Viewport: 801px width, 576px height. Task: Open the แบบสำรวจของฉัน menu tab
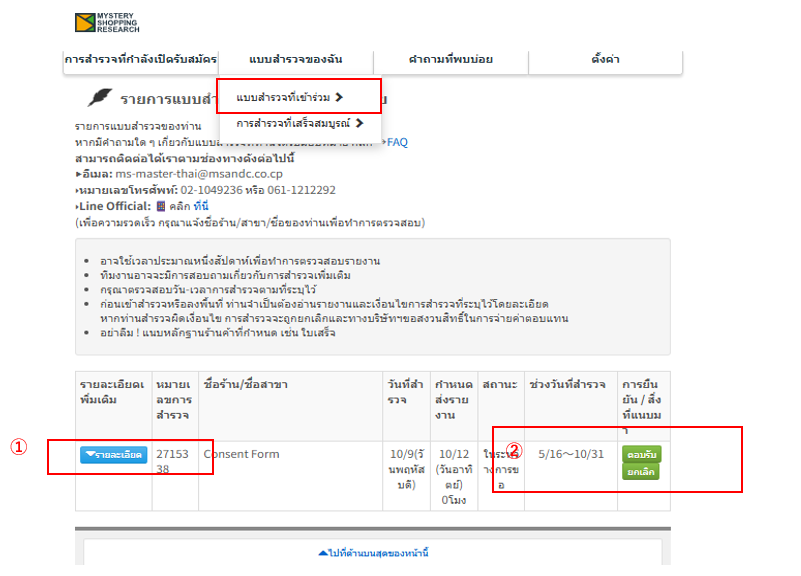296,59
